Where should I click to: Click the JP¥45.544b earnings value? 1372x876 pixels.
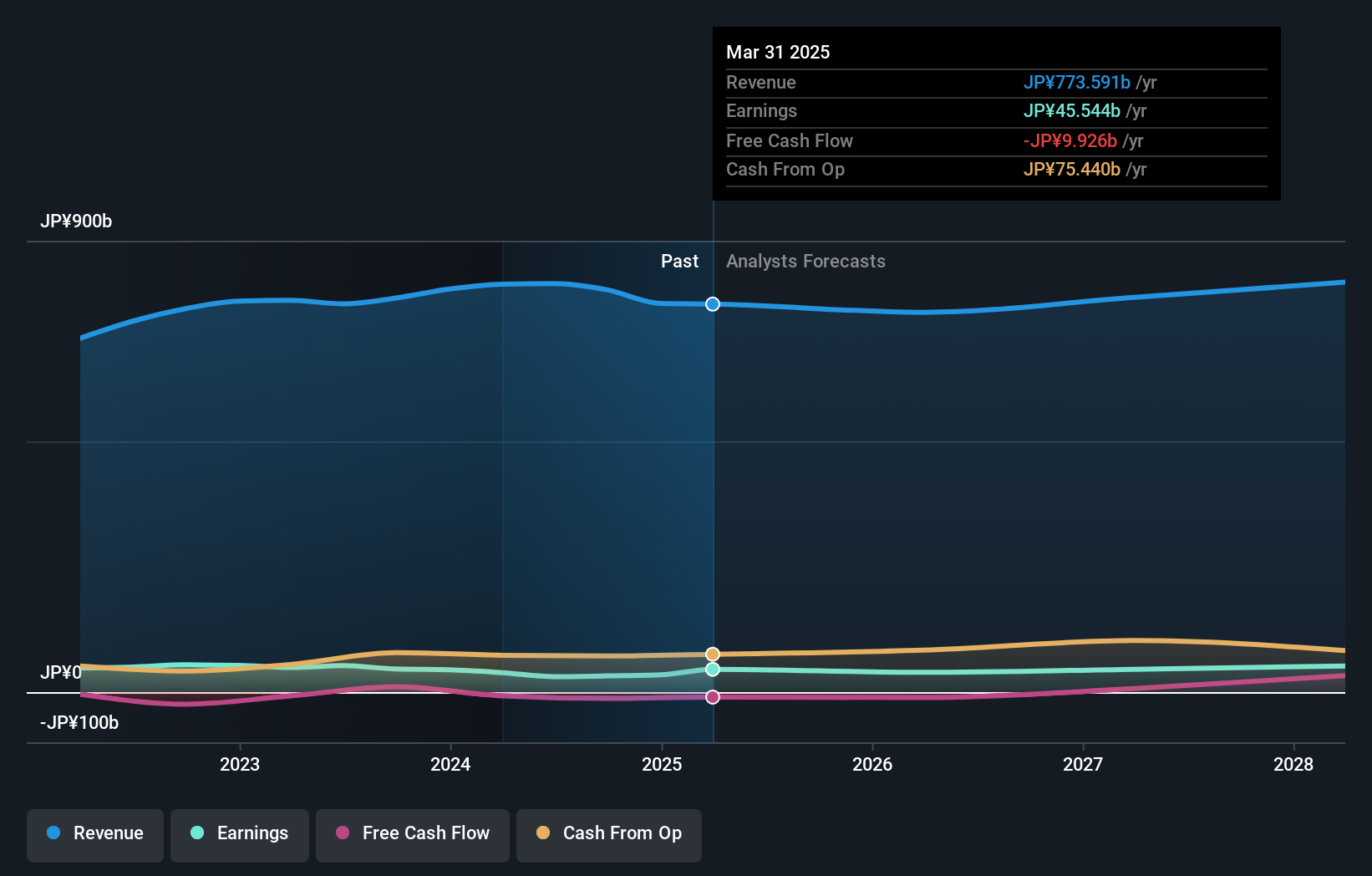click(1072, 110)
